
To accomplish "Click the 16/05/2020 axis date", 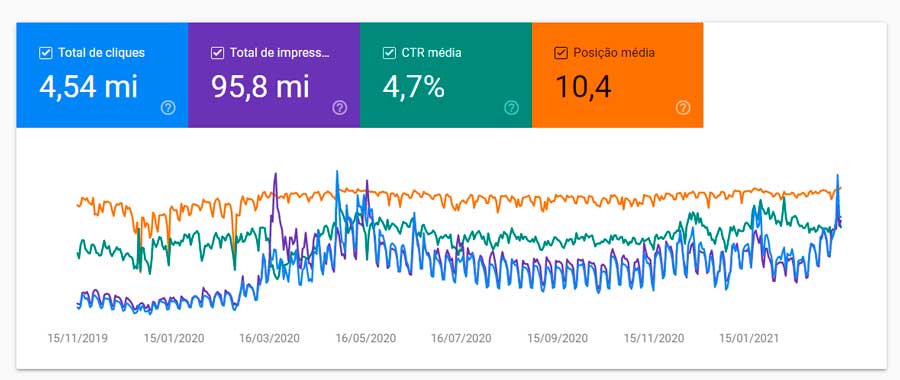I will pyautogui.click(x=366, y=338).
